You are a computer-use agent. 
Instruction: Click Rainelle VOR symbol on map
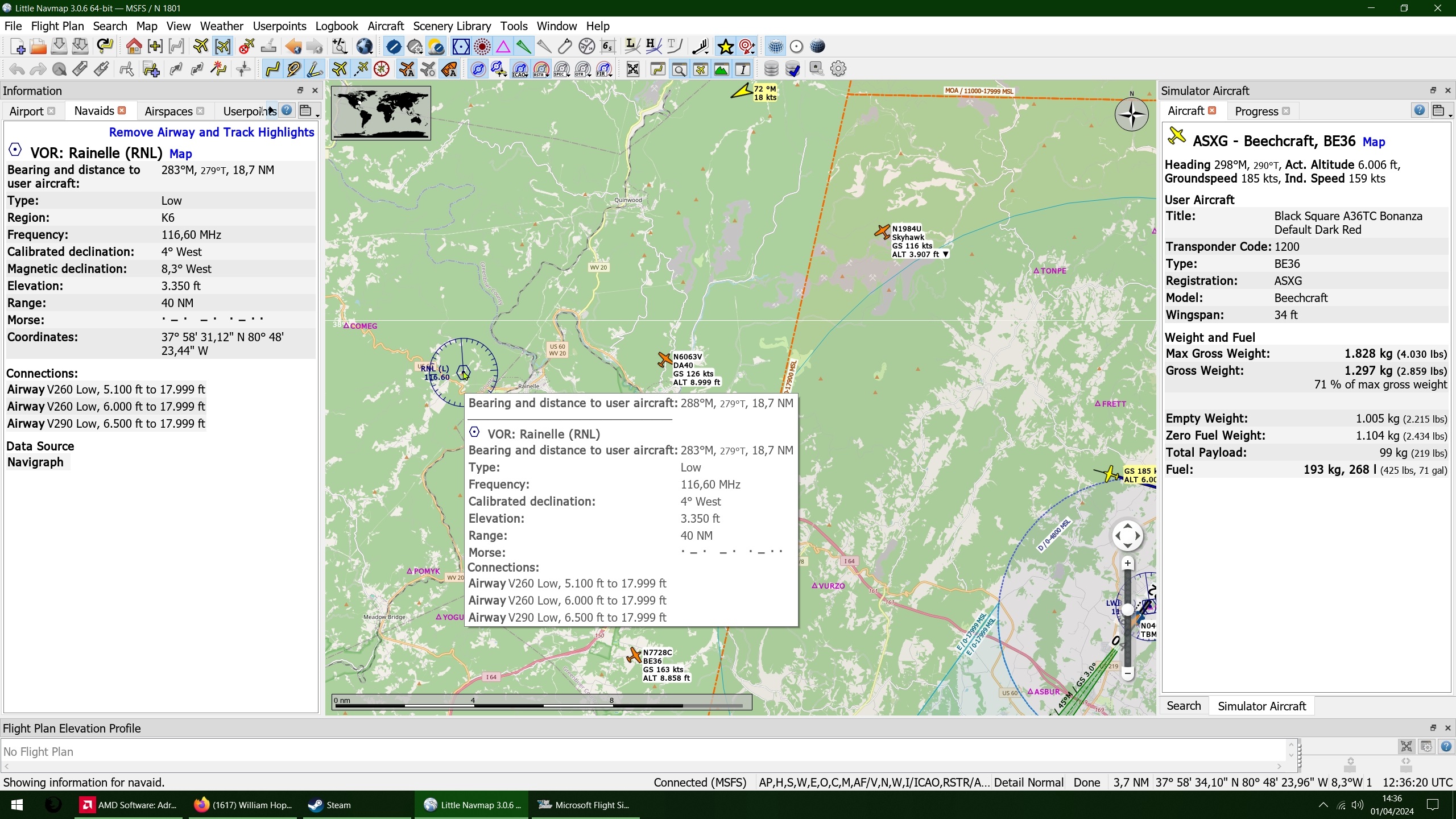point(464,373)
